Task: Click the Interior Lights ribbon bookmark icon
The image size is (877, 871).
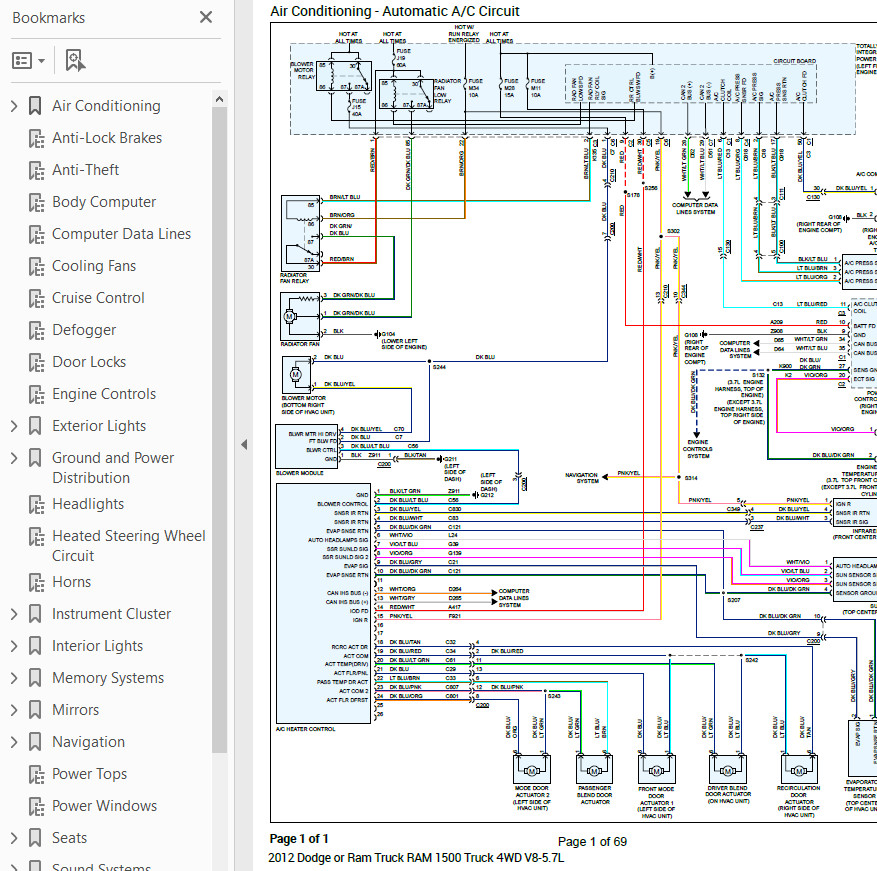Action: pos(35,646)
